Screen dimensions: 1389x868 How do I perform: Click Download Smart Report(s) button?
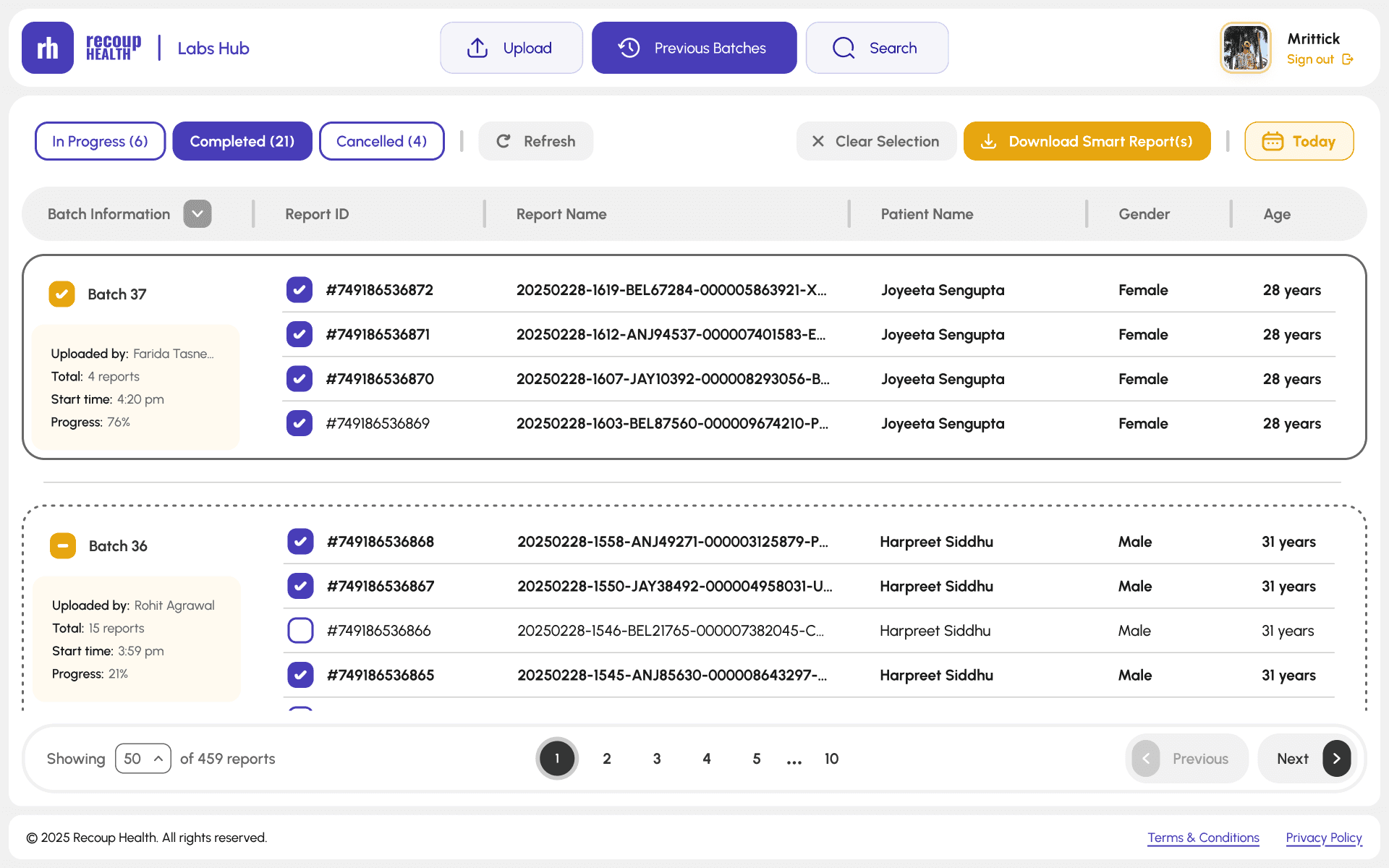coord(1087,141)
